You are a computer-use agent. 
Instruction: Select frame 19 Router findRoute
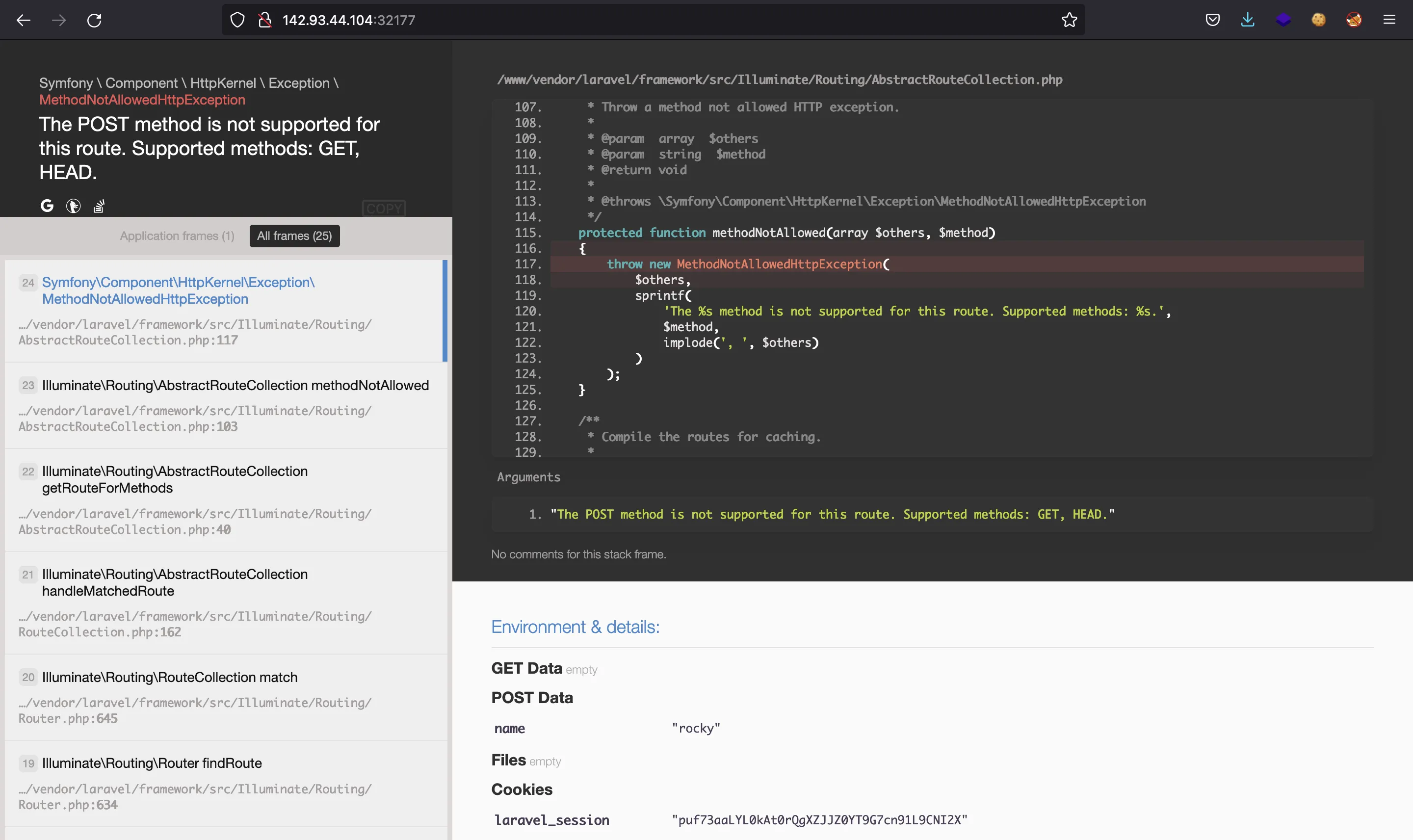(226, 784)
